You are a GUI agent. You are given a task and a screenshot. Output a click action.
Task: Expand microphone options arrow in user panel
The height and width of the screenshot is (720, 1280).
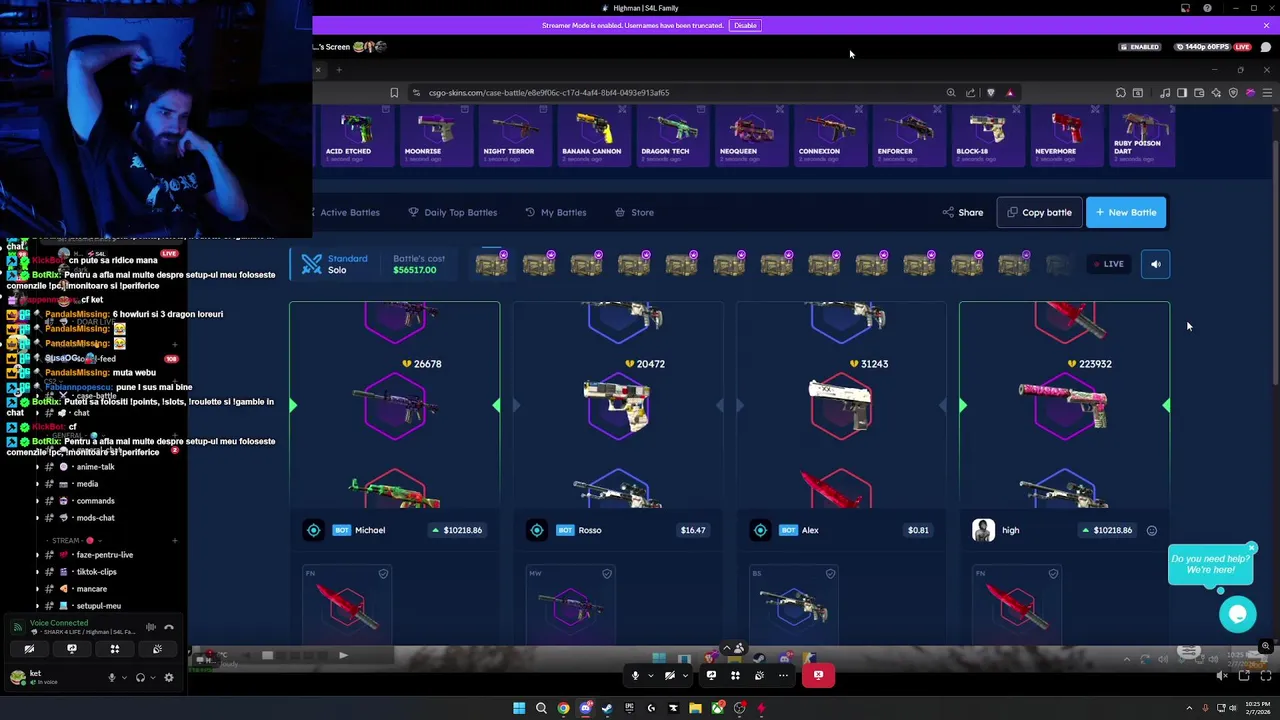(x=124, y=677)
